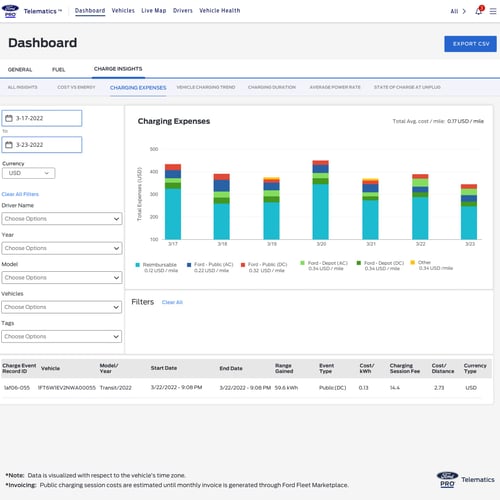Click the 3/21 bar in chart
Image resolution: width=500 pixels, height=500 pixels.
[x=370, y=209]
